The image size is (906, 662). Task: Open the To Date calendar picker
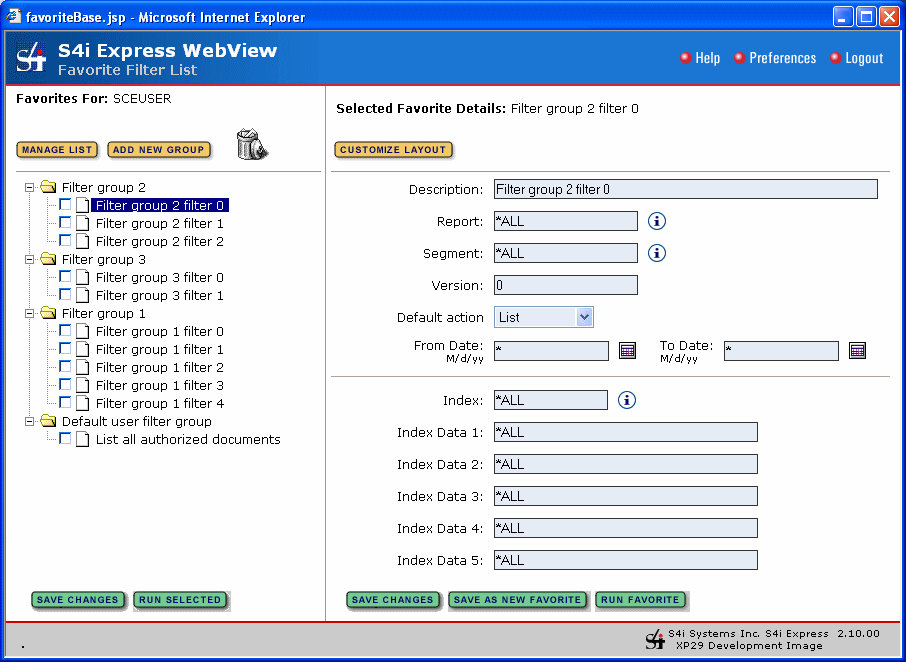coord(857,351)
